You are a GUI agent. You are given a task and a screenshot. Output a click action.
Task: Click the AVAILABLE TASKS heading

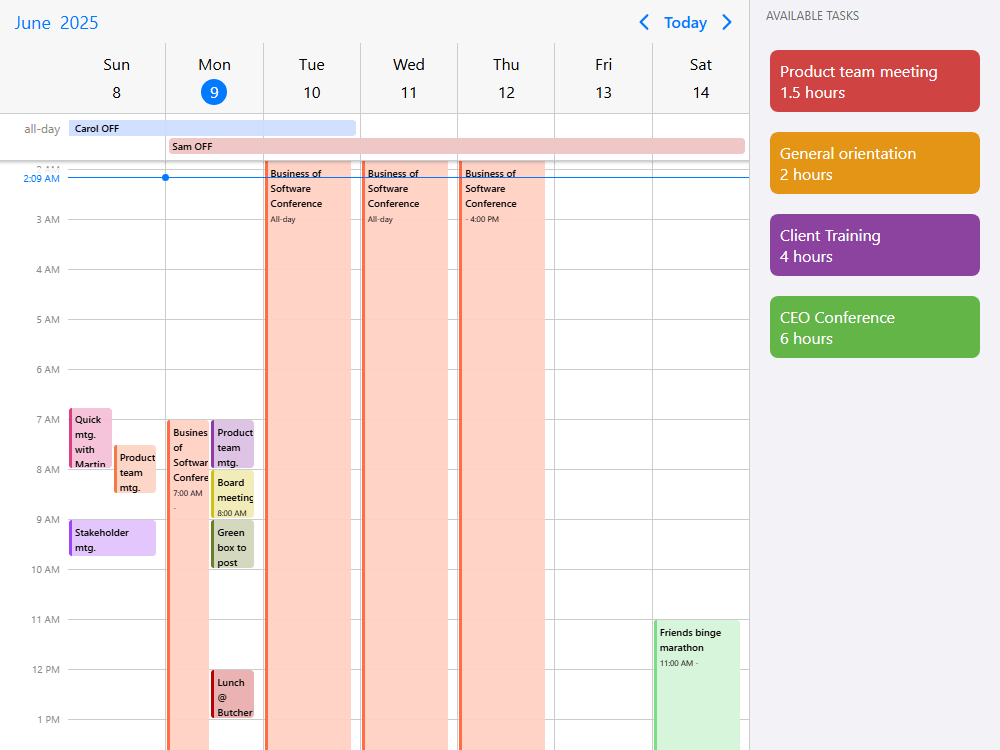click(812, 16)
